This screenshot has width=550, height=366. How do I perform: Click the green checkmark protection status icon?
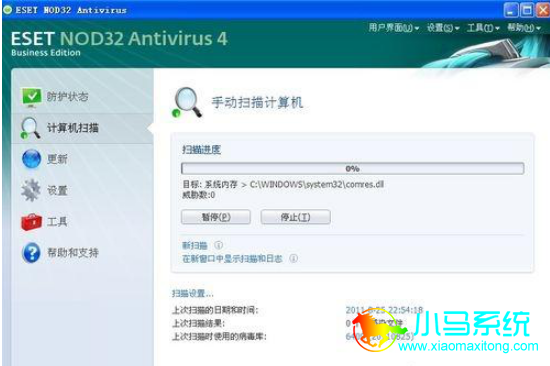point(32,97)
